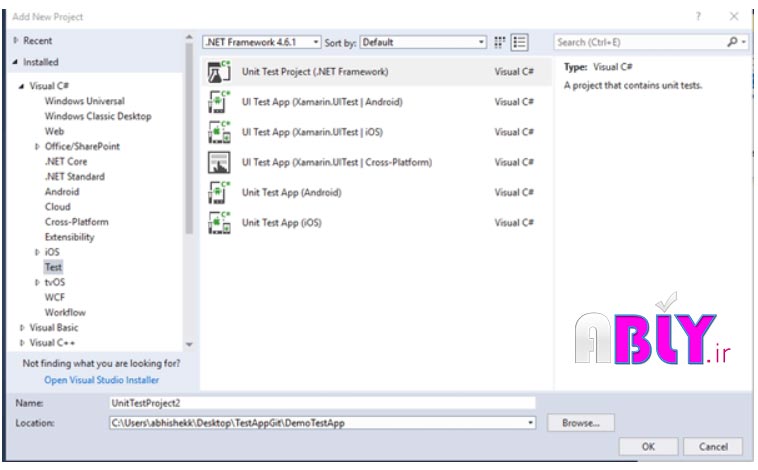Click the Unit Test App (iOS) icon
The height and width of the screenshot is (470, 758).
[219, 223]
